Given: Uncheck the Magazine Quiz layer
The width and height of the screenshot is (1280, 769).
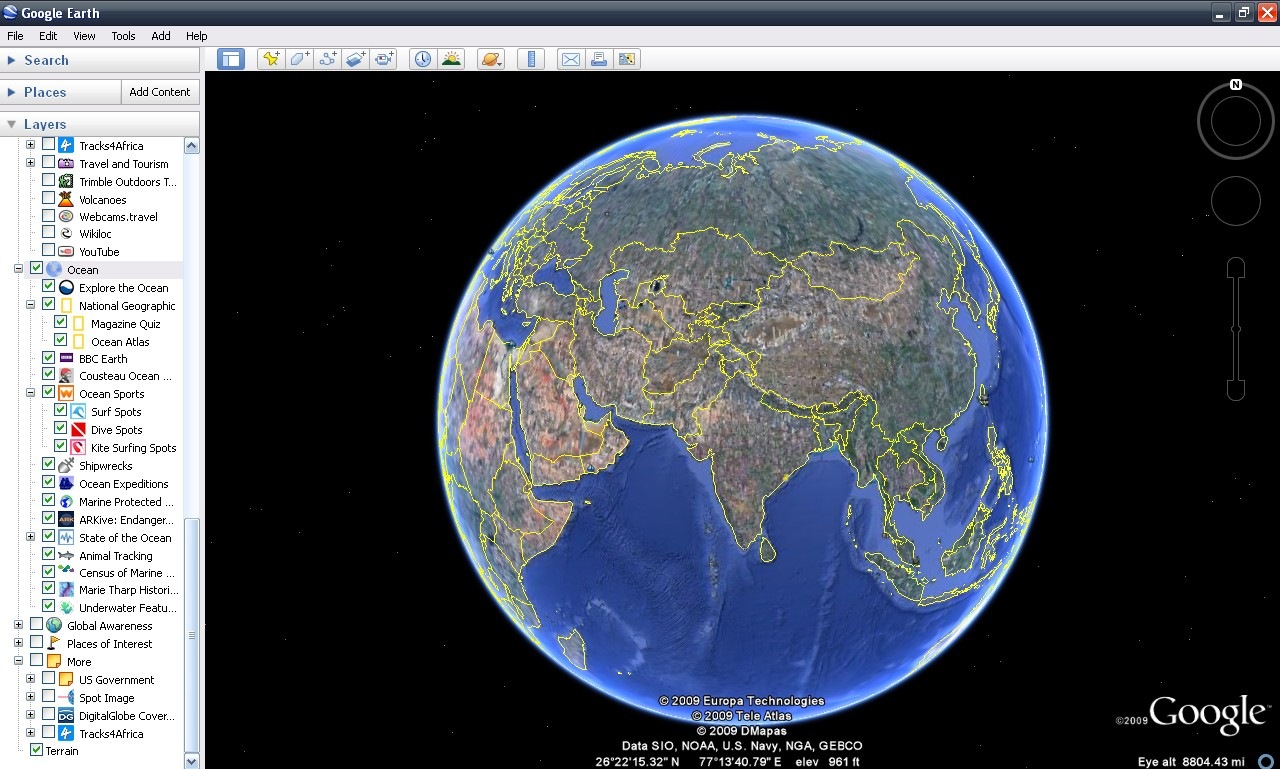Looking at the screenshot, I should pyautogui.click(x=60, y=322).
